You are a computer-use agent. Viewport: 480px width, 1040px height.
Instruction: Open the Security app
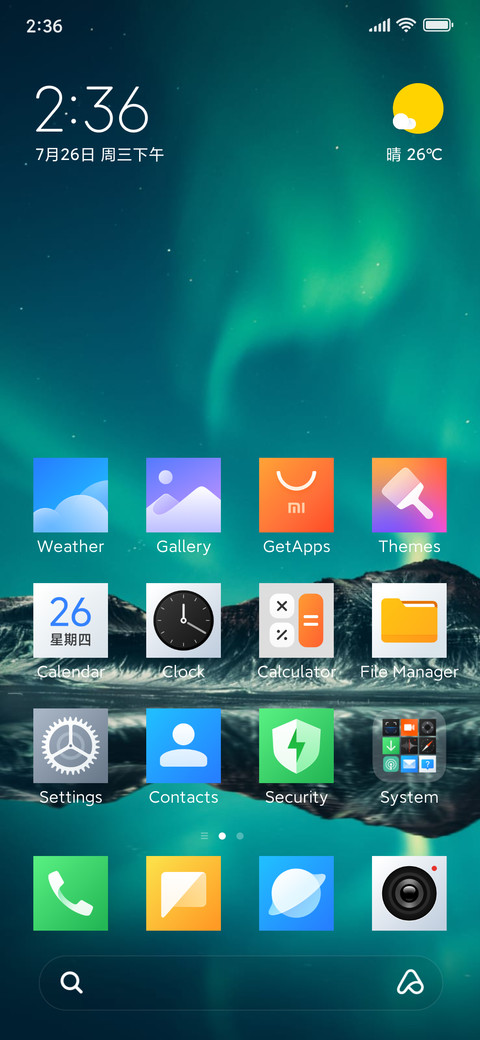pyautogui.click(x=296, y=746)
